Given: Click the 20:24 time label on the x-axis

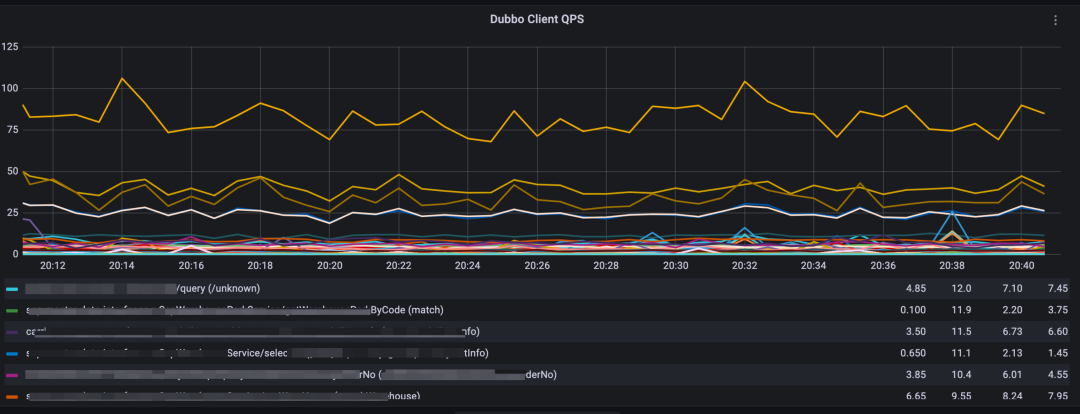Looking at the screenshot, I should tap(468, 265).
